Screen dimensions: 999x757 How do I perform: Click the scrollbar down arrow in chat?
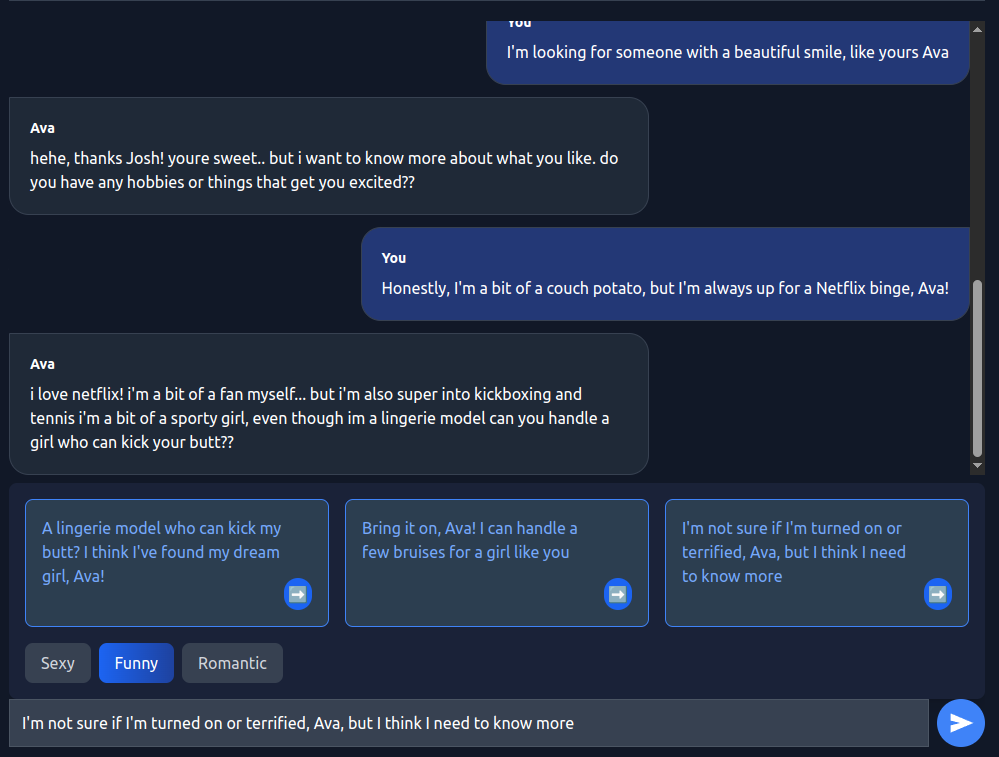tap(977, 467)
